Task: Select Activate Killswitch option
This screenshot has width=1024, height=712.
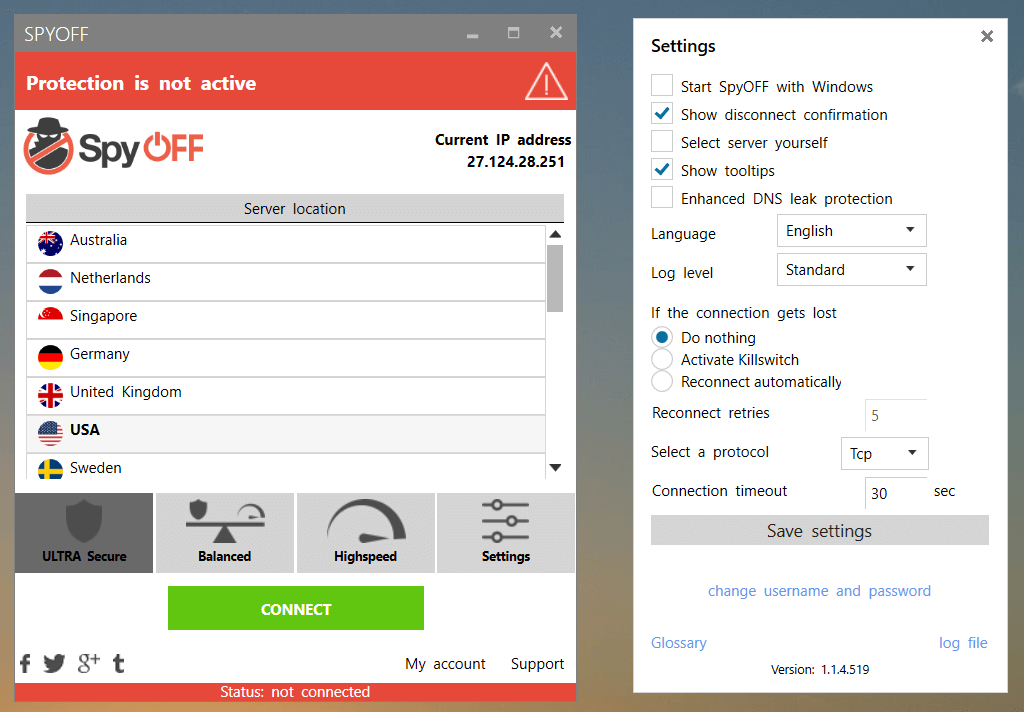Action: point(662,359)
